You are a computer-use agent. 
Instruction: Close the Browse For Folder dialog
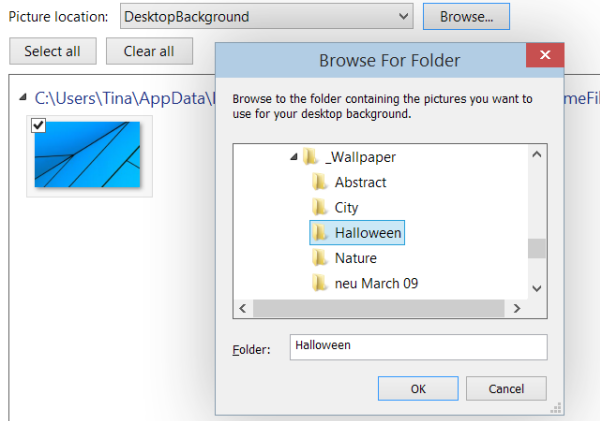tap(545, 55)
